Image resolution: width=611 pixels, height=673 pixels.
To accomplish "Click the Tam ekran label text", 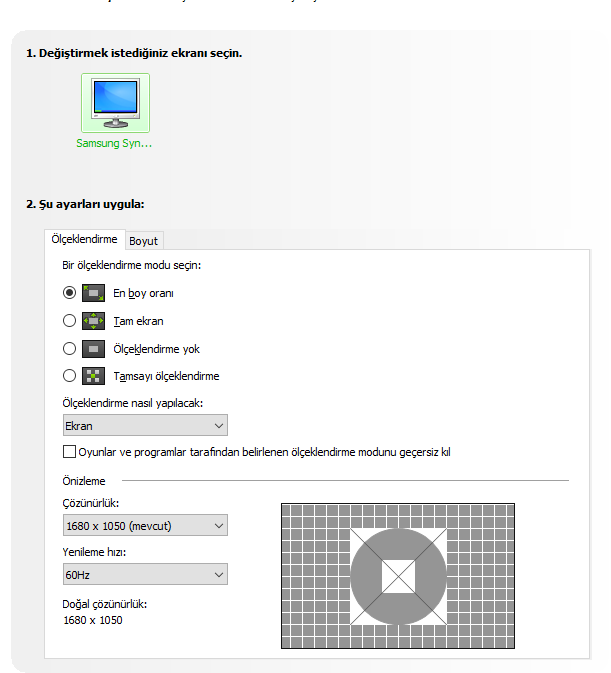I will pos(138,321).
